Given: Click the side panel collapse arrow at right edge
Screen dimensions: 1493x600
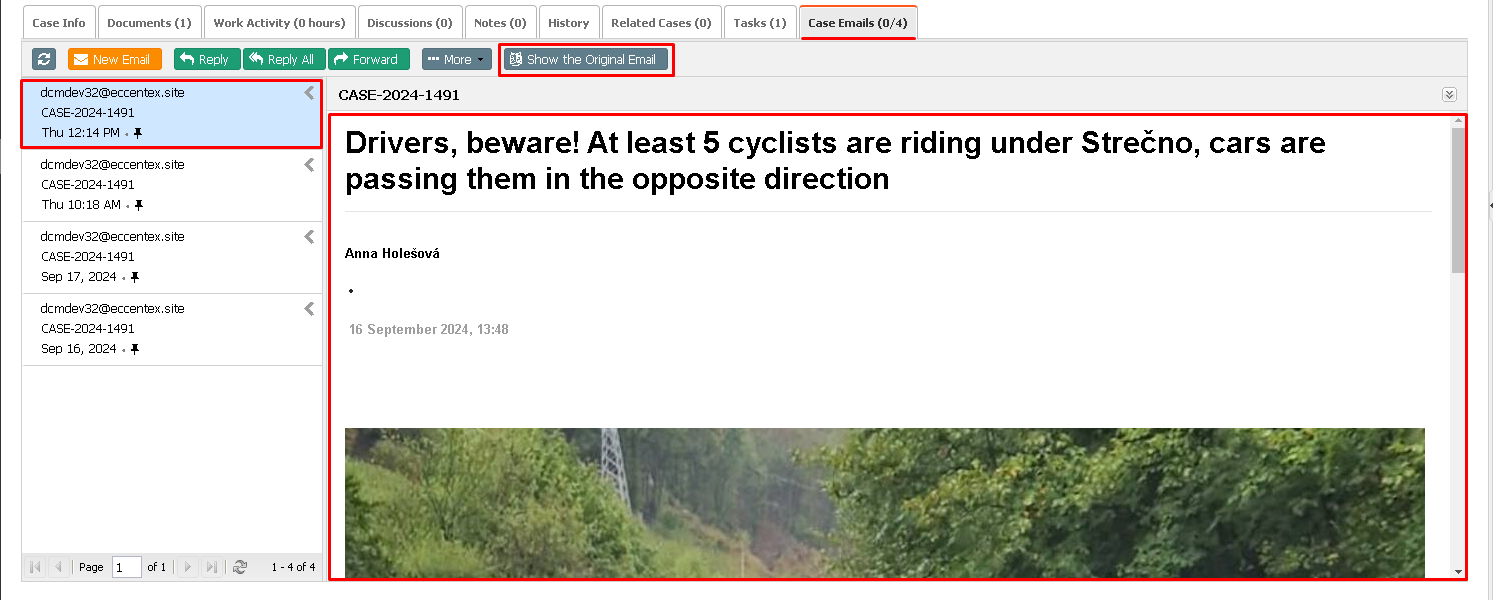Looking at the screenshot, I should [x=1489, y=205].
